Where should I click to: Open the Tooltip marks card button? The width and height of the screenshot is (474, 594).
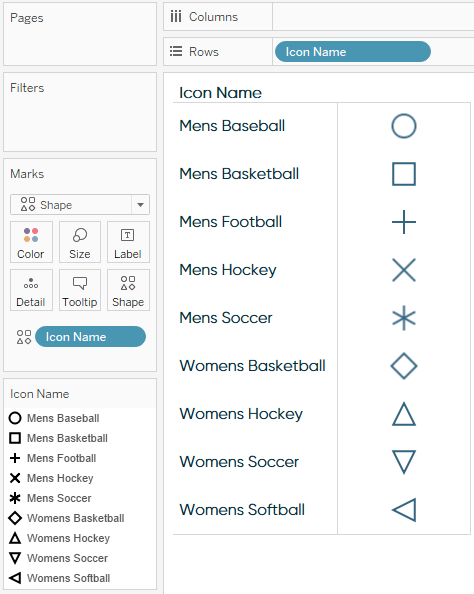(80, 290)
